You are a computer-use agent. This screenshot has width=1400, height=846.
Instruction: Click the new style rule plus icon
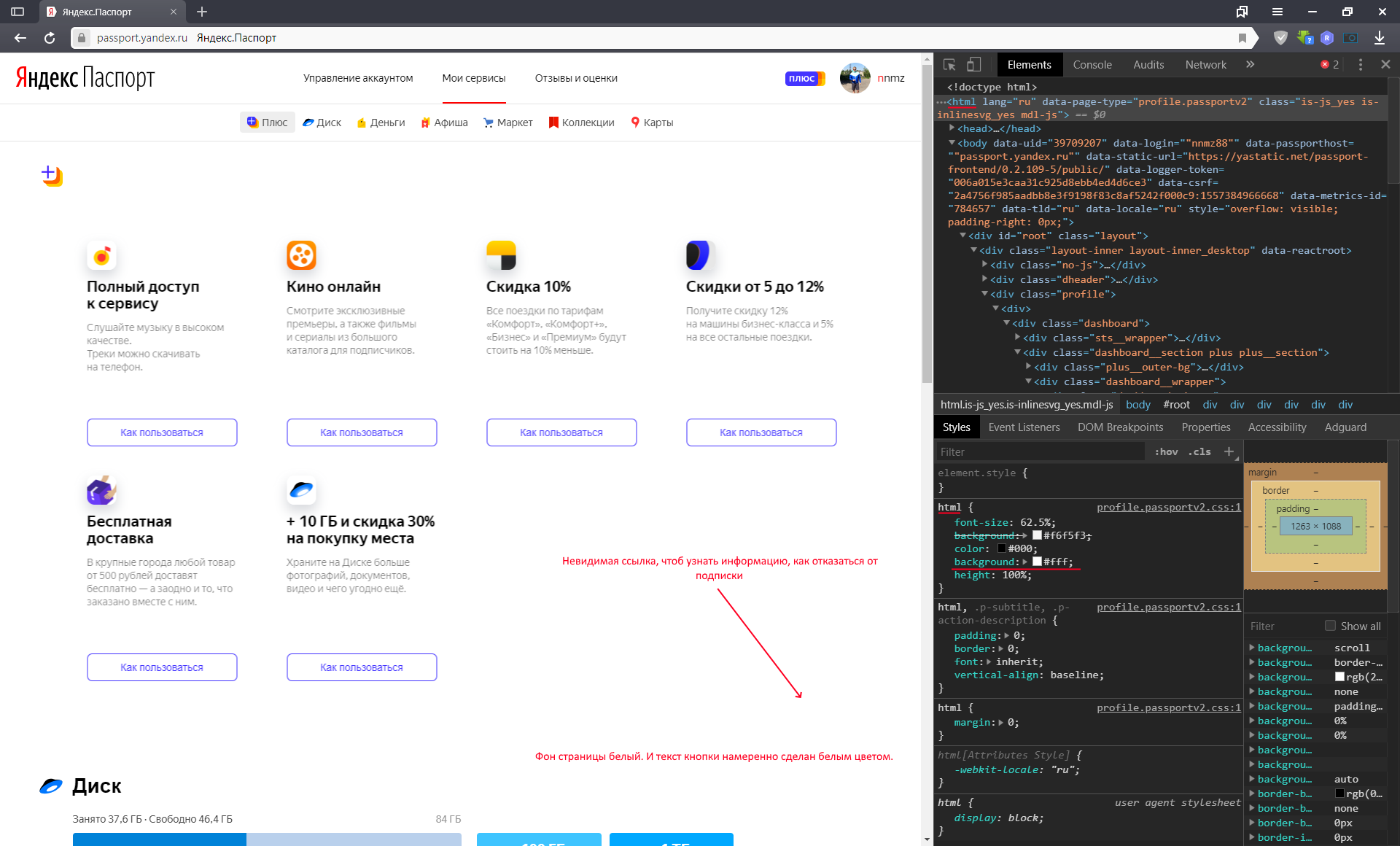[x=1229, y=451]
